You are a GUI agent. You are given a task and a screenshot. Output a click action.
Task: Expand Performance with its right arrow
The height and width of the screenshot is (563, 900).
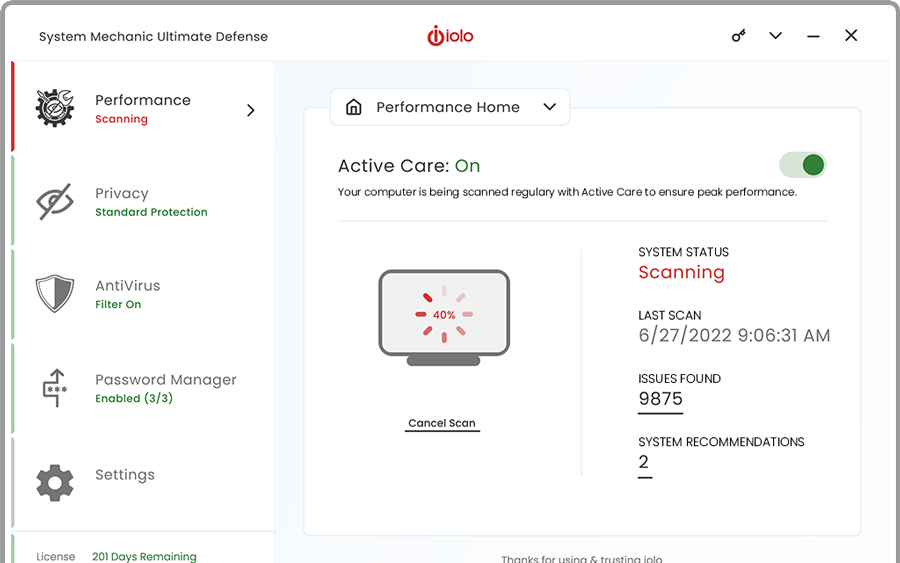(x=250, y=110)
